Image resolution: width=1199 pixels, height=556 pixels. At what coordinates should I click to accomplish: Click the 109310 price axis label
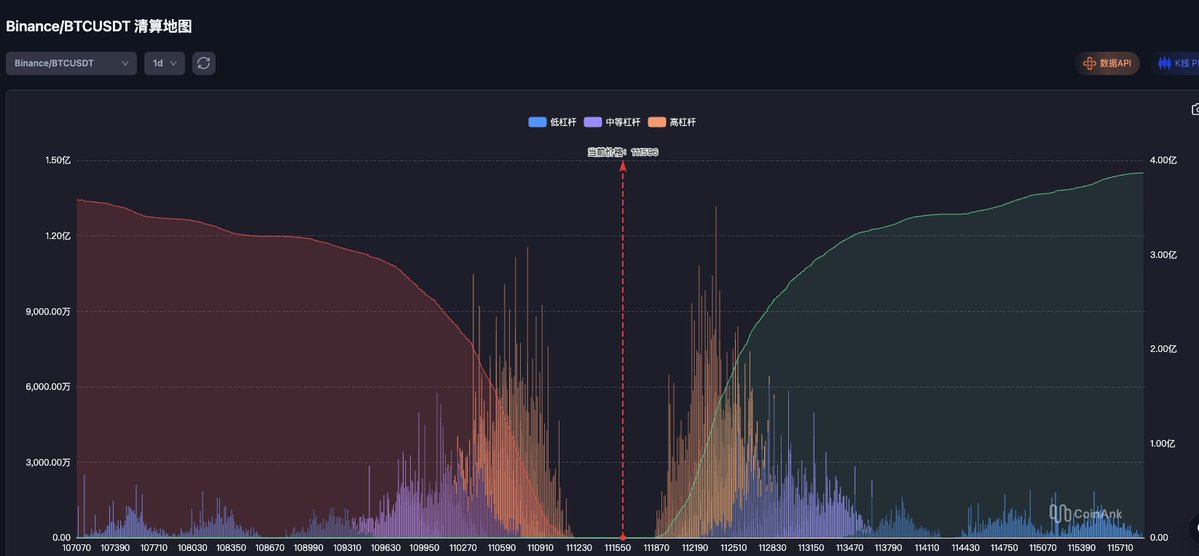(x=347, y=548)
